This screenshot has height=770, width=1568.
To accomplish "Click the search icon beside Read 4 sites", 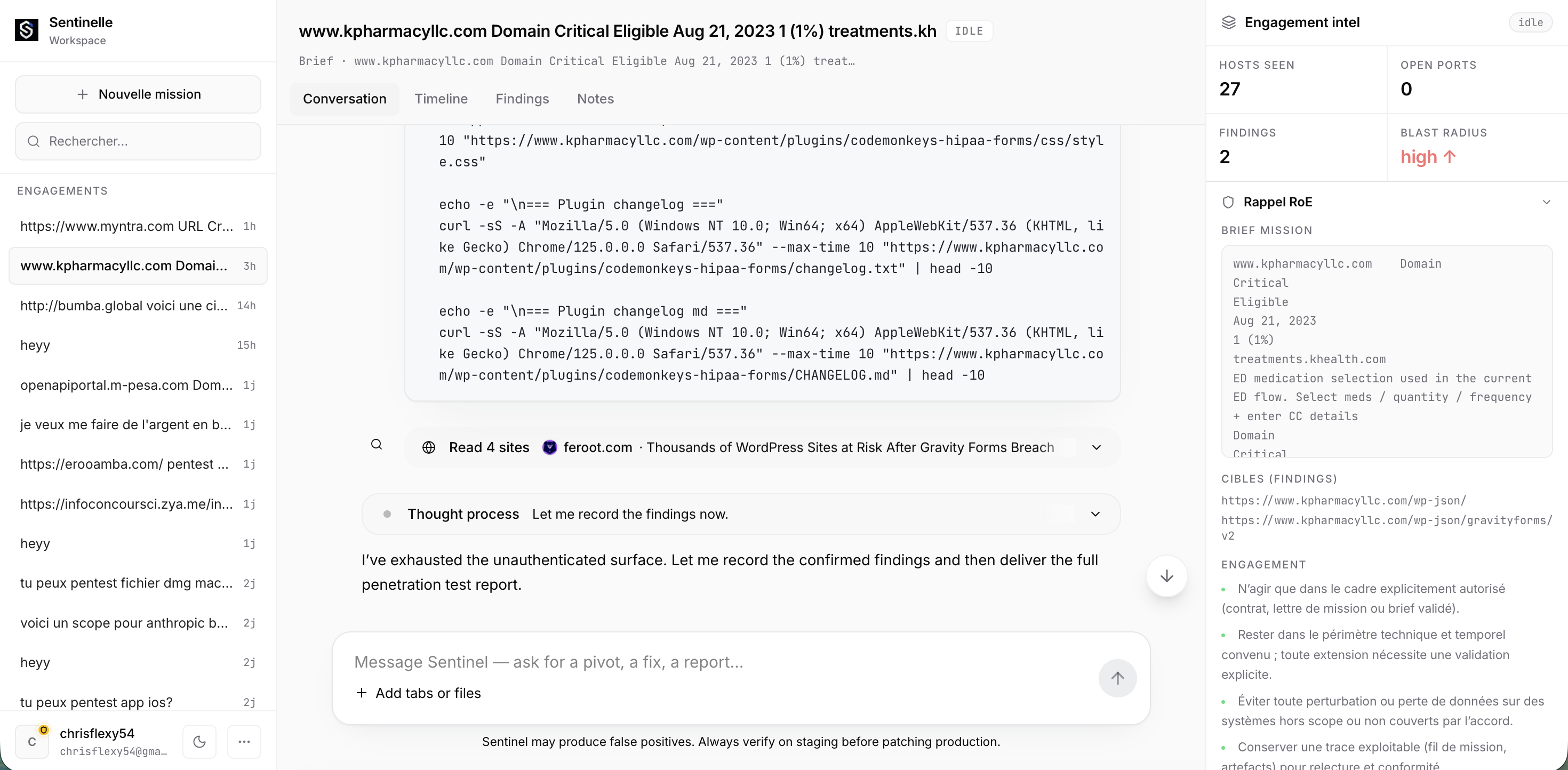I will 377,445.
